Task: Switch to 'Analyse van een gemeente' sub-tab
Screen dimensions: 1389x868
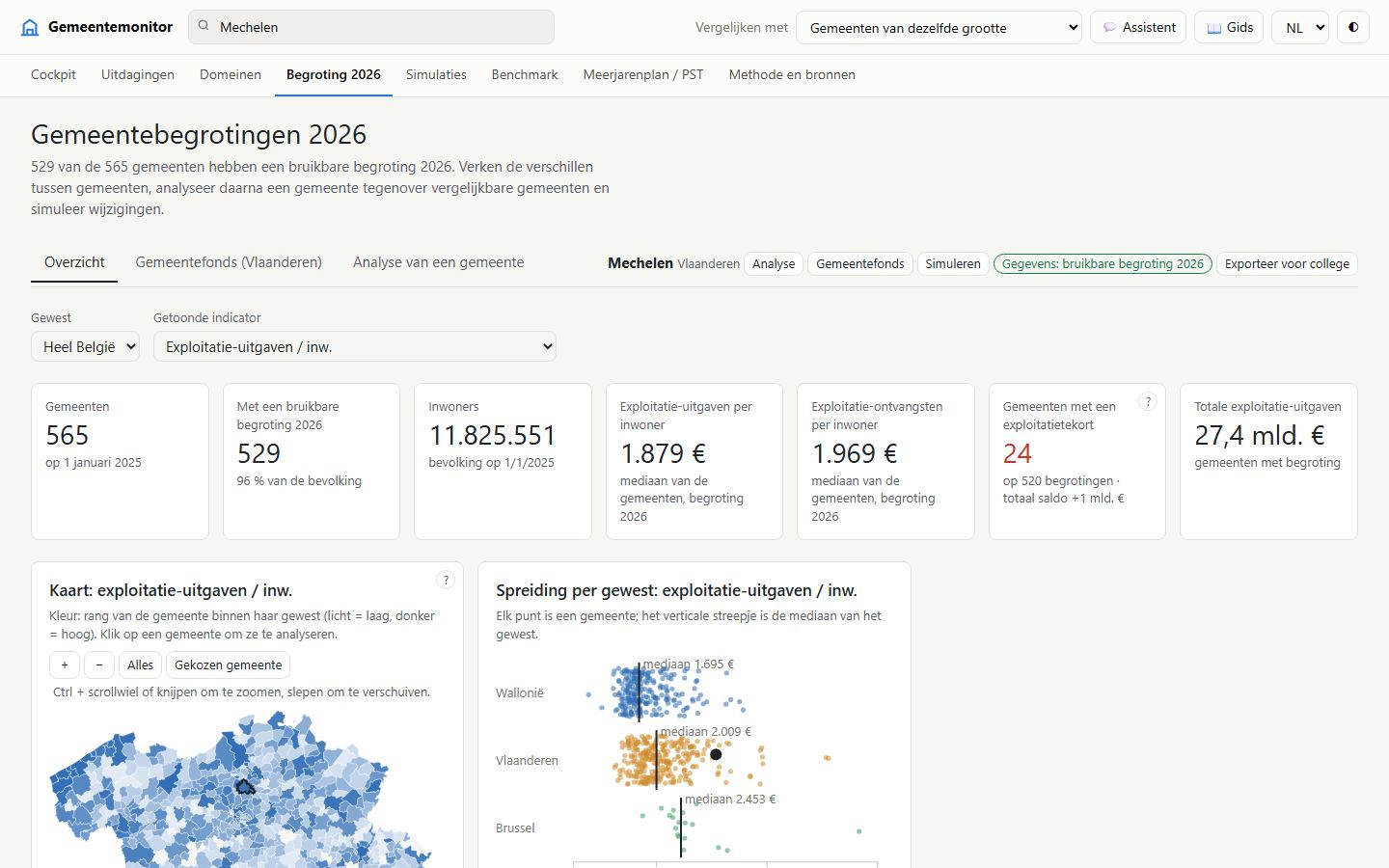Action: [x=439, y=262]
